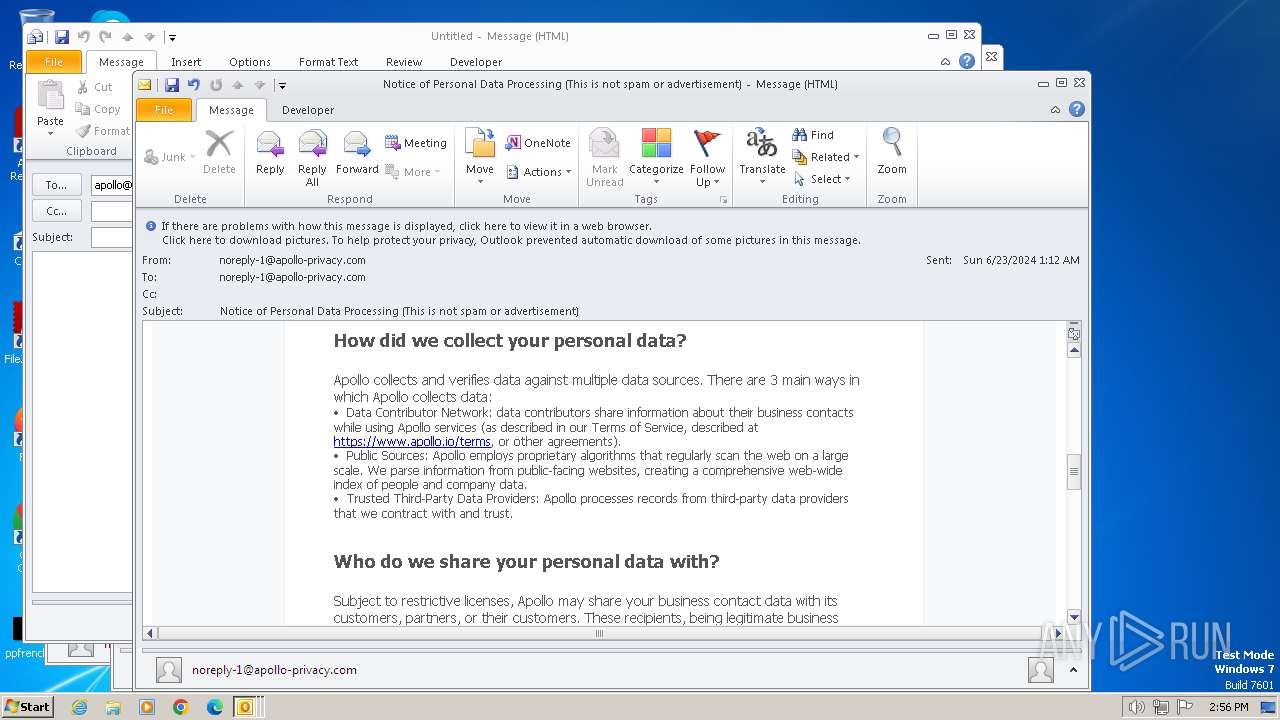Click Copy in Untitled window clipboard group
The height and width of the screenshot is (720, 1280).
coord(98,109)
